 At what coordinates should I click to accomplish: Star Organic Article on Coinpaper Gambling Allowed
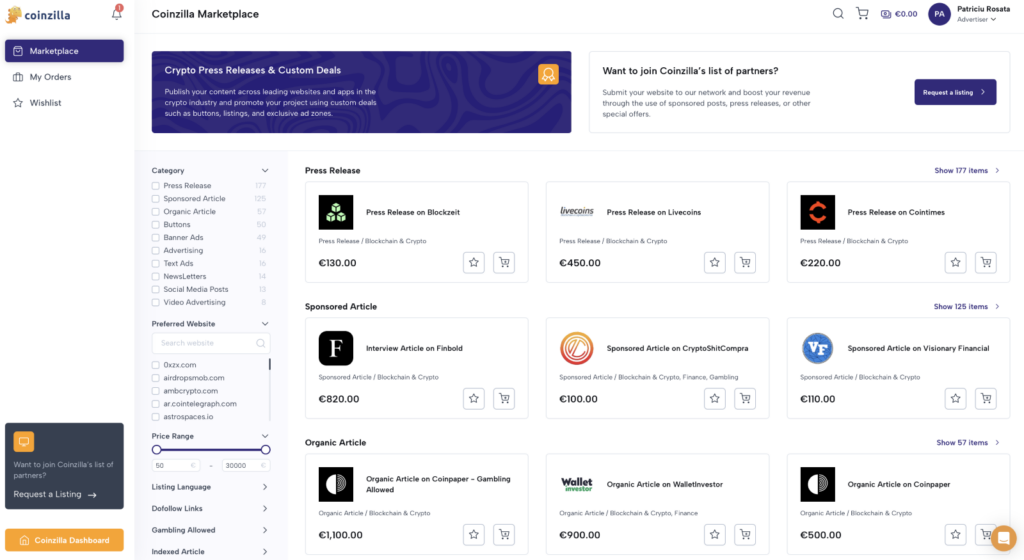click(x=473, y=535)
